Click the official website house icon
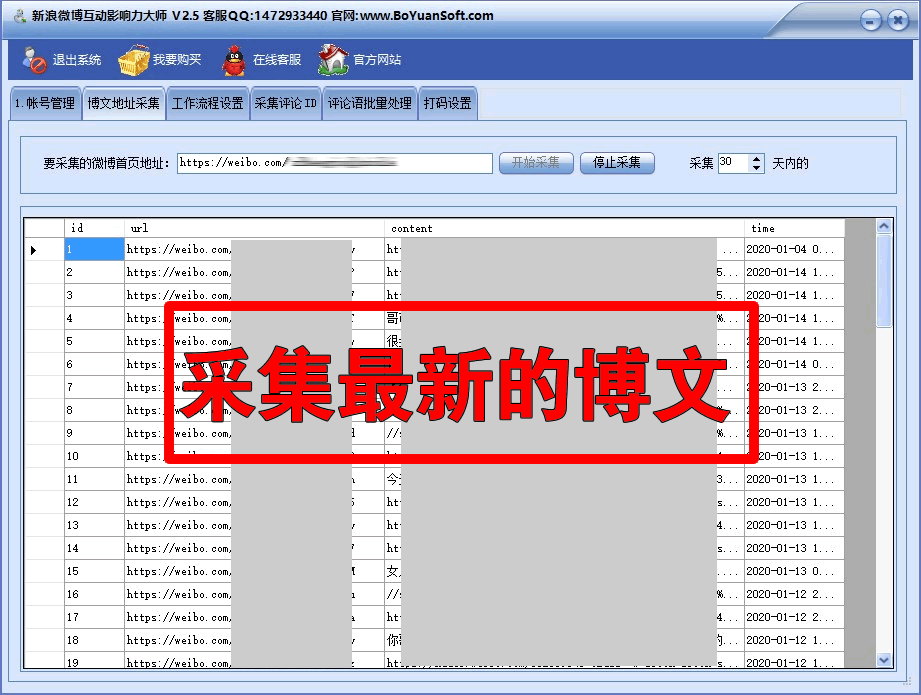921x695 pixels. pos(334,60)
